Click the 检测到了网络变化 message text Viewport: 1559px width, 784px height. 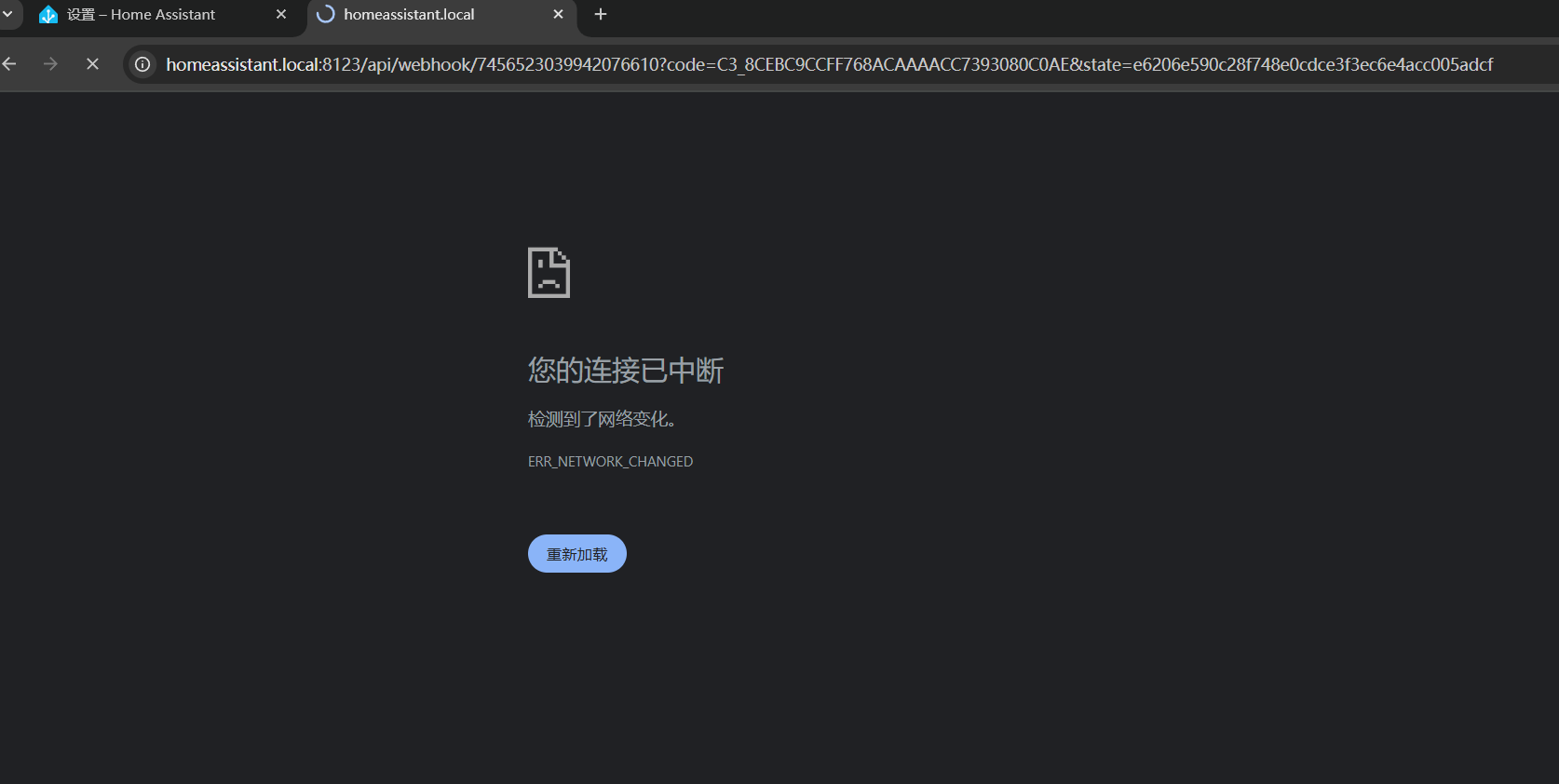pos(602,420)
